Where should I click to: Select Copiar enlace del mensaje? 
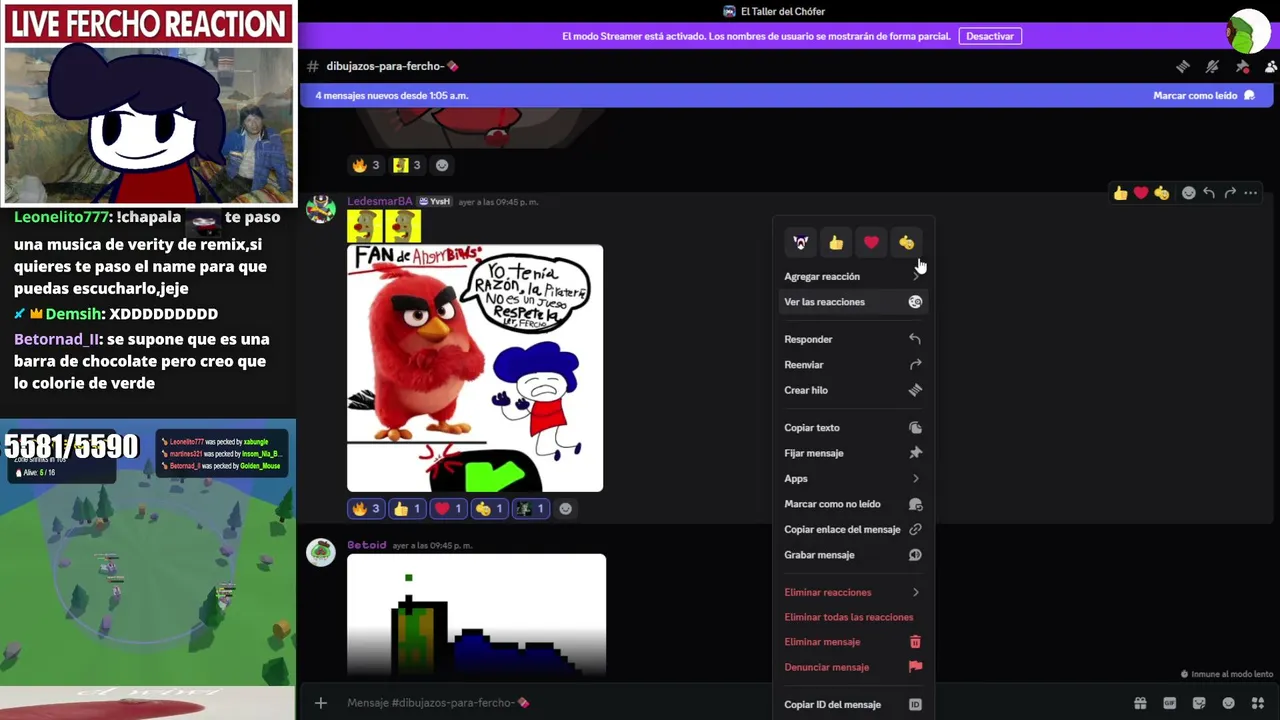[852, 529]
